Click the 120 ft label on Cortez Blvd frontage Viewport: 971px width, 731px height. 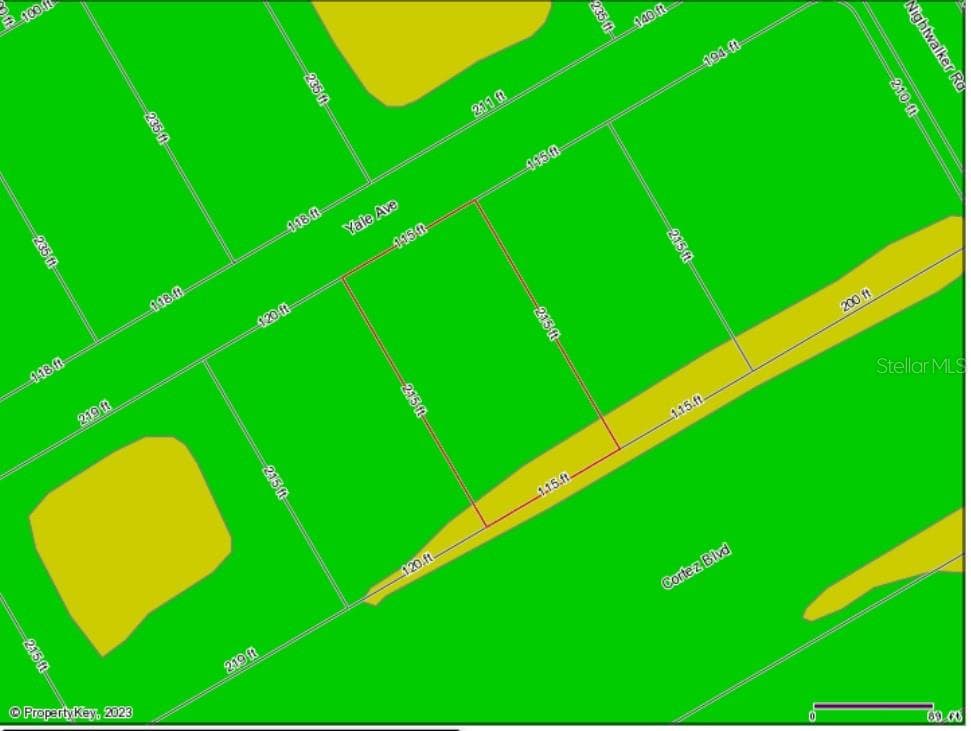click(417, 564)
